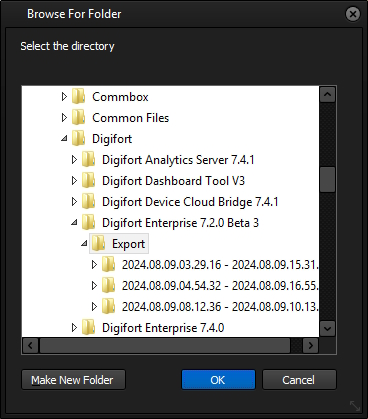Select the Commbox folder name
Viewport: 368px width, 419px height.
click(120, 97)
